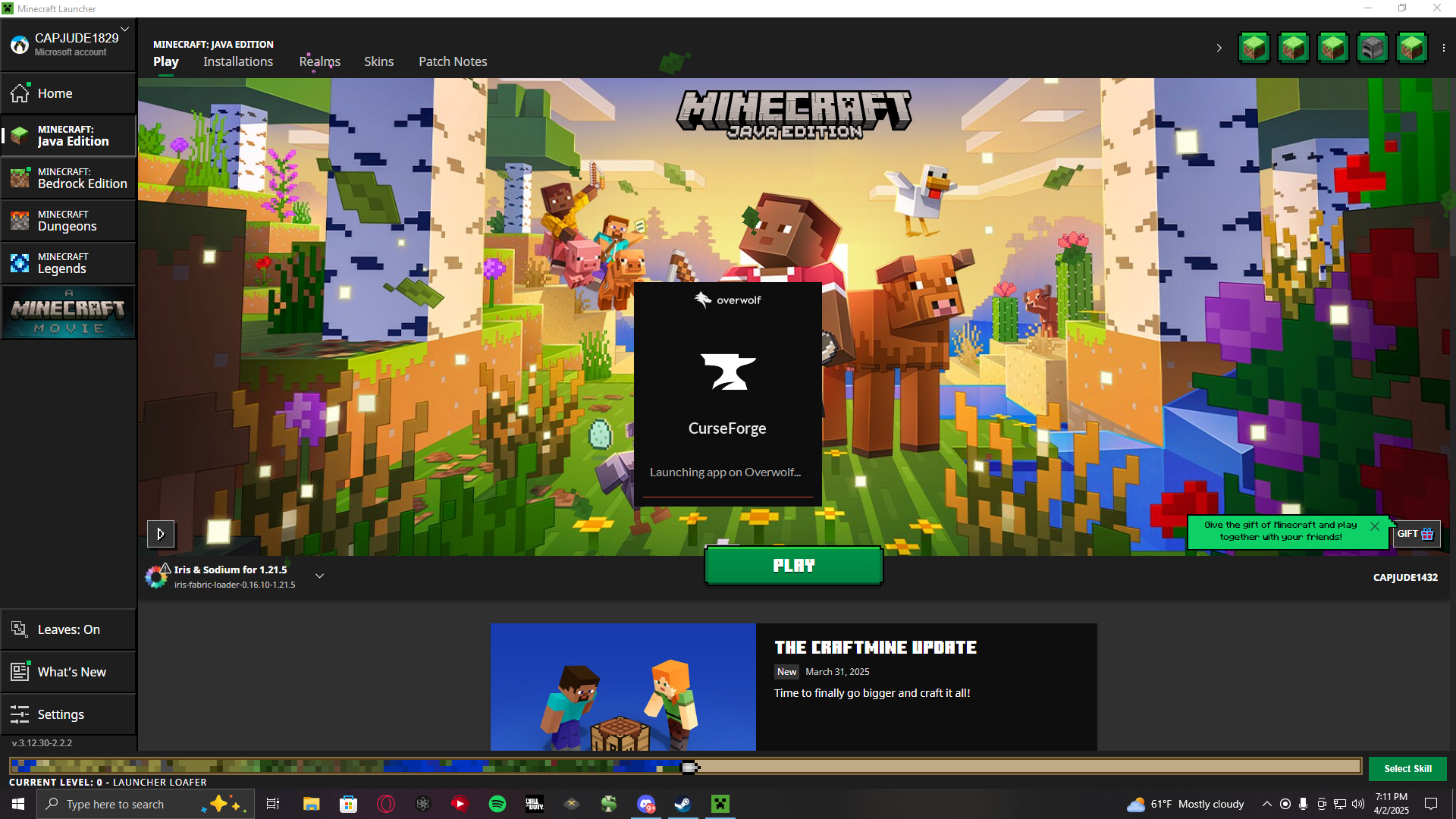Viewport: 1456px width, 819px height.
Task: Expand the CAPJUDE1829 account dropdown
Action: click(124, 30)
